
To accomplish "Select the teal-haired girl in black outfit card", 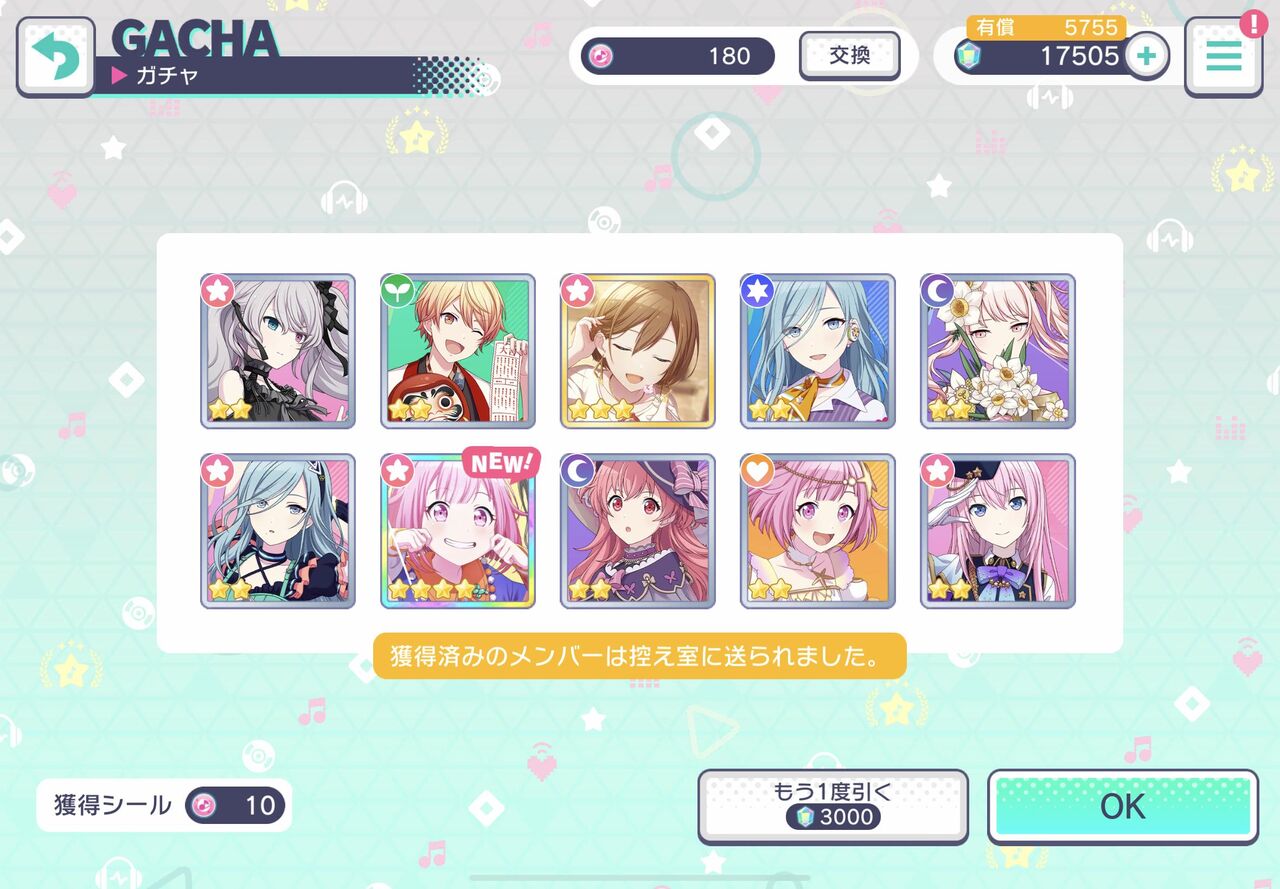I will pos(278,530).
